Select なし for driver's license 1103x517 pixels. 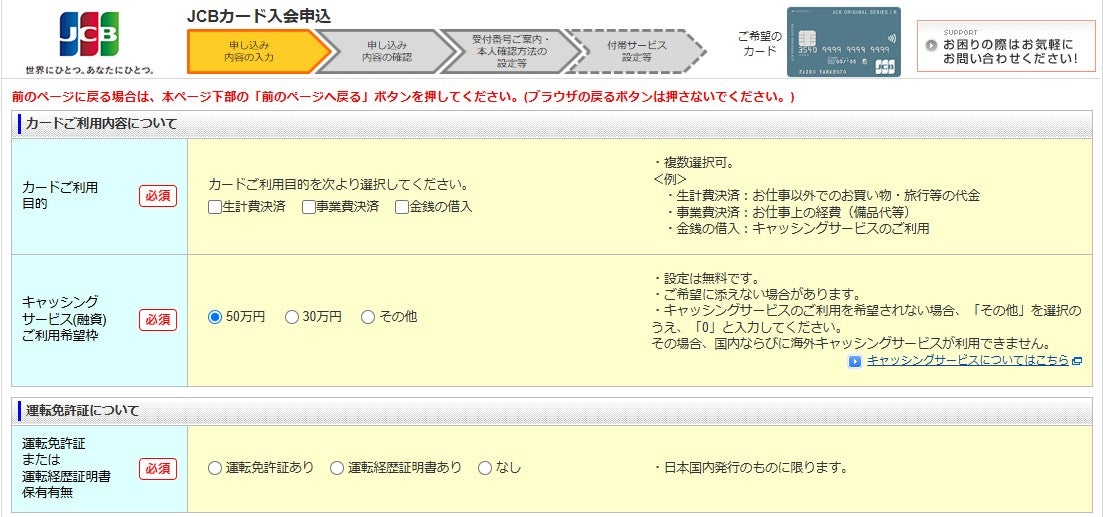tap(485, 468)
